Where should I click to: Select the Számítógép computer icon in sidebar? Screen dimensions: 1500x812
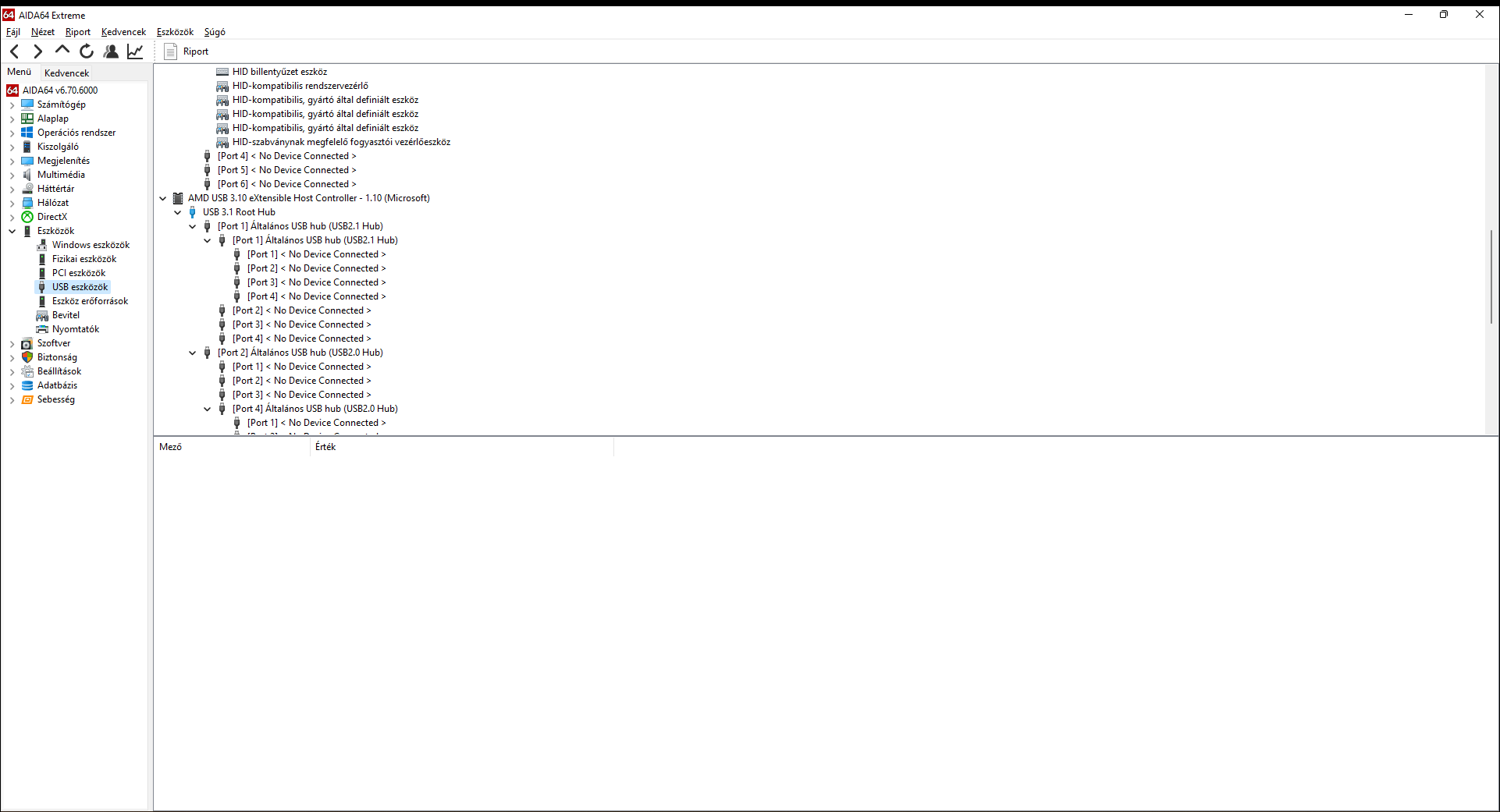click(x=27, y=105)
